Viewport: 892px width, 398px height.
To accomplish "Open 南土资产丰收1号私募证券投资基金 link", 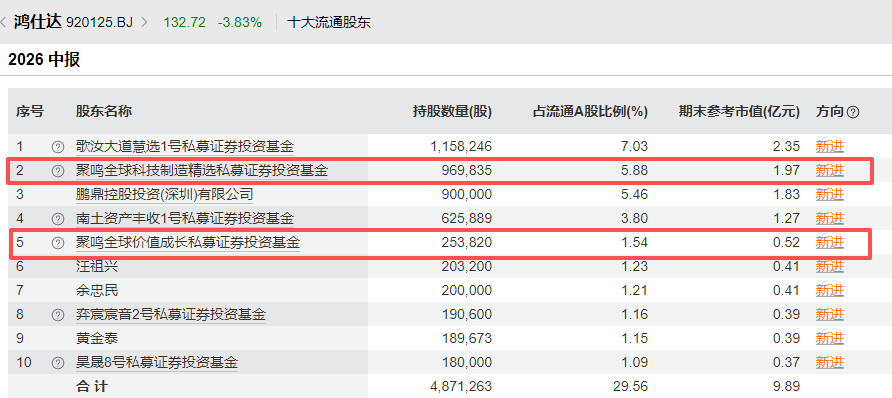I will tap(185, 218).
